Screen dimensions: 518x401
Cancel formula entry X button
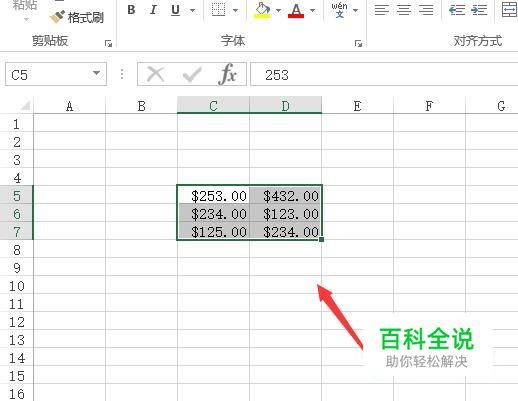click(x=155, y=74)
